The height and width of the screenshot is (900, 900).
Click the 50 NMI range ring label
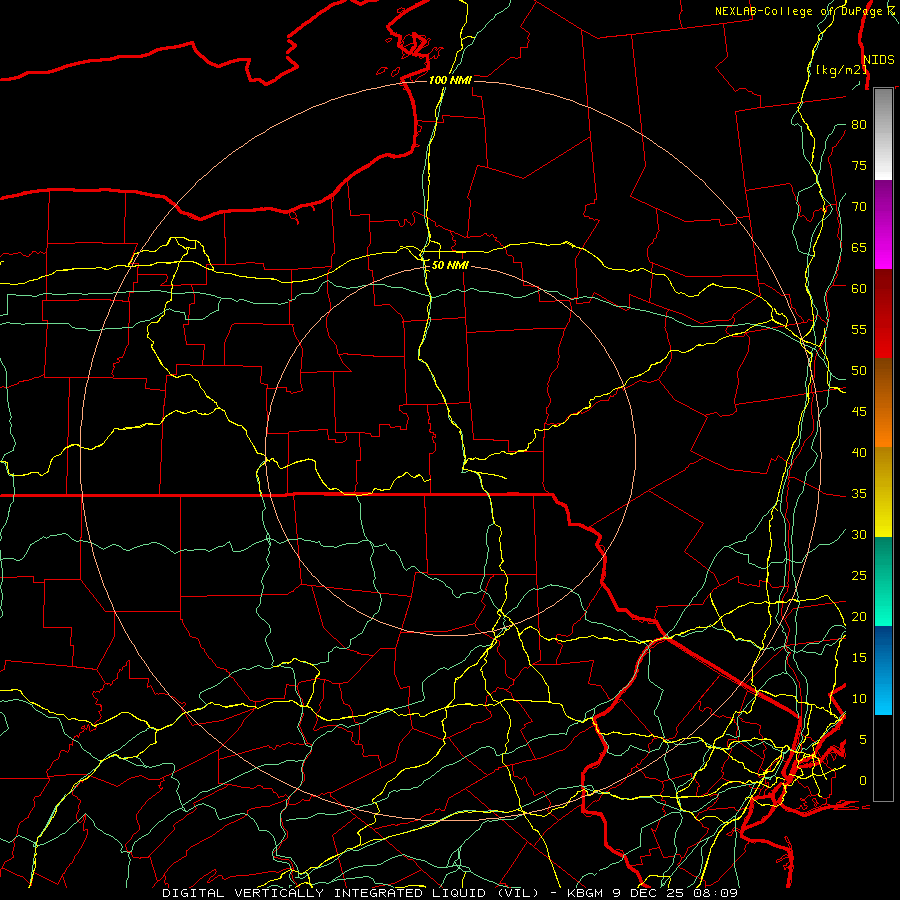[x=450, y=265]
